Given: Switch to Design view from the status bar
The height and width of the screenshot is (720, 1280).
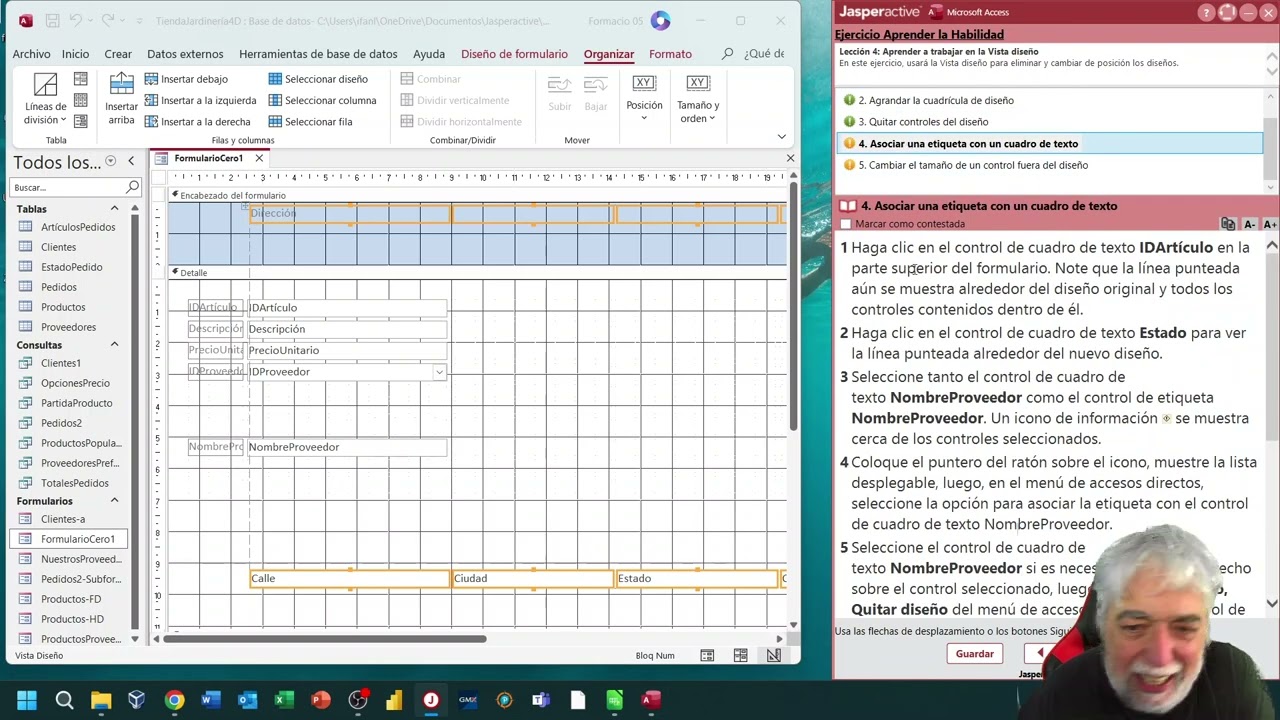Looking at the screenshot, I should (x=773, y=655).
